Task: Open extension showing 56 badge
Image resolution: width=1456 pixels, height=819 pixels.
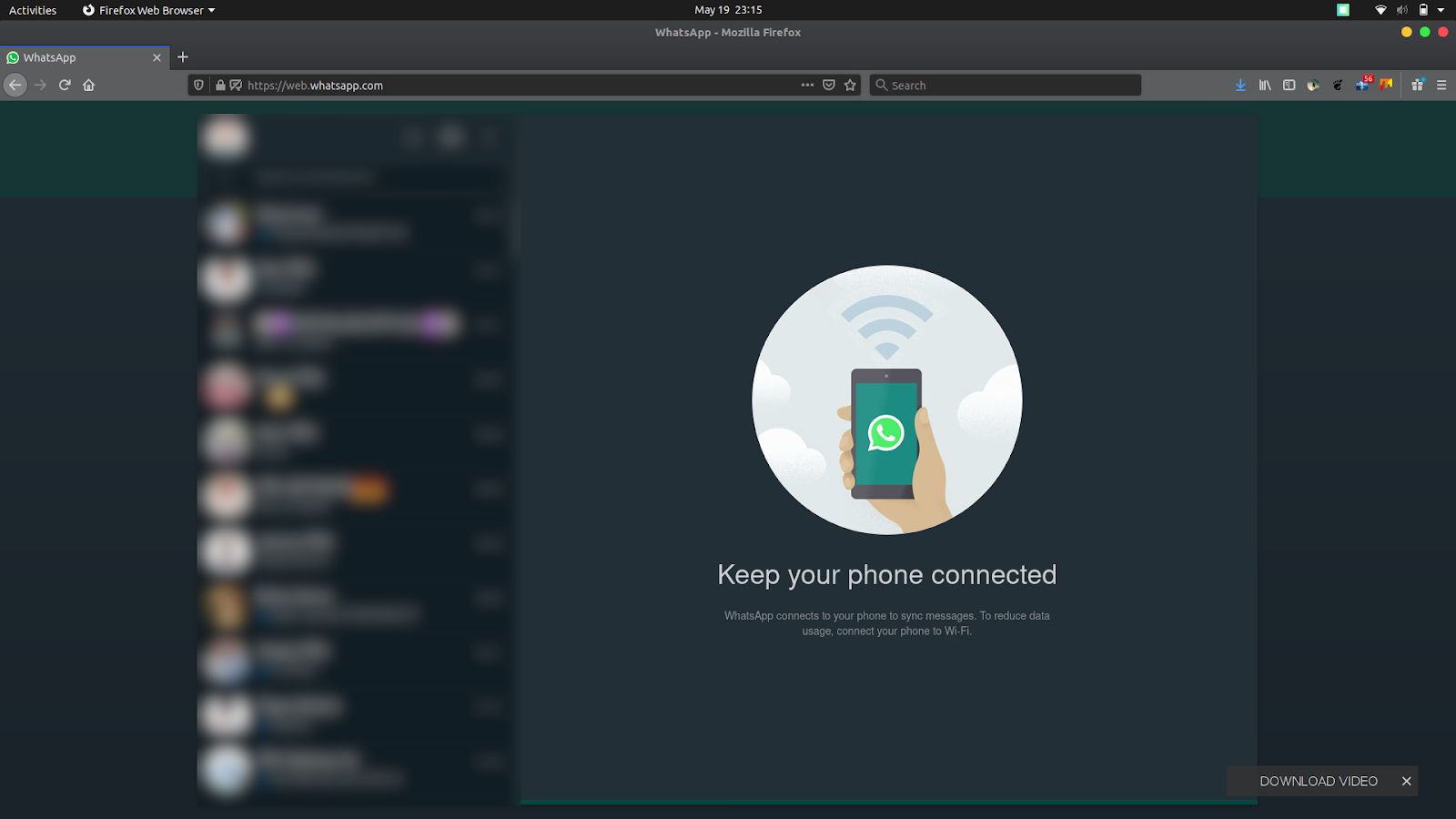Action: [1362, 84]
